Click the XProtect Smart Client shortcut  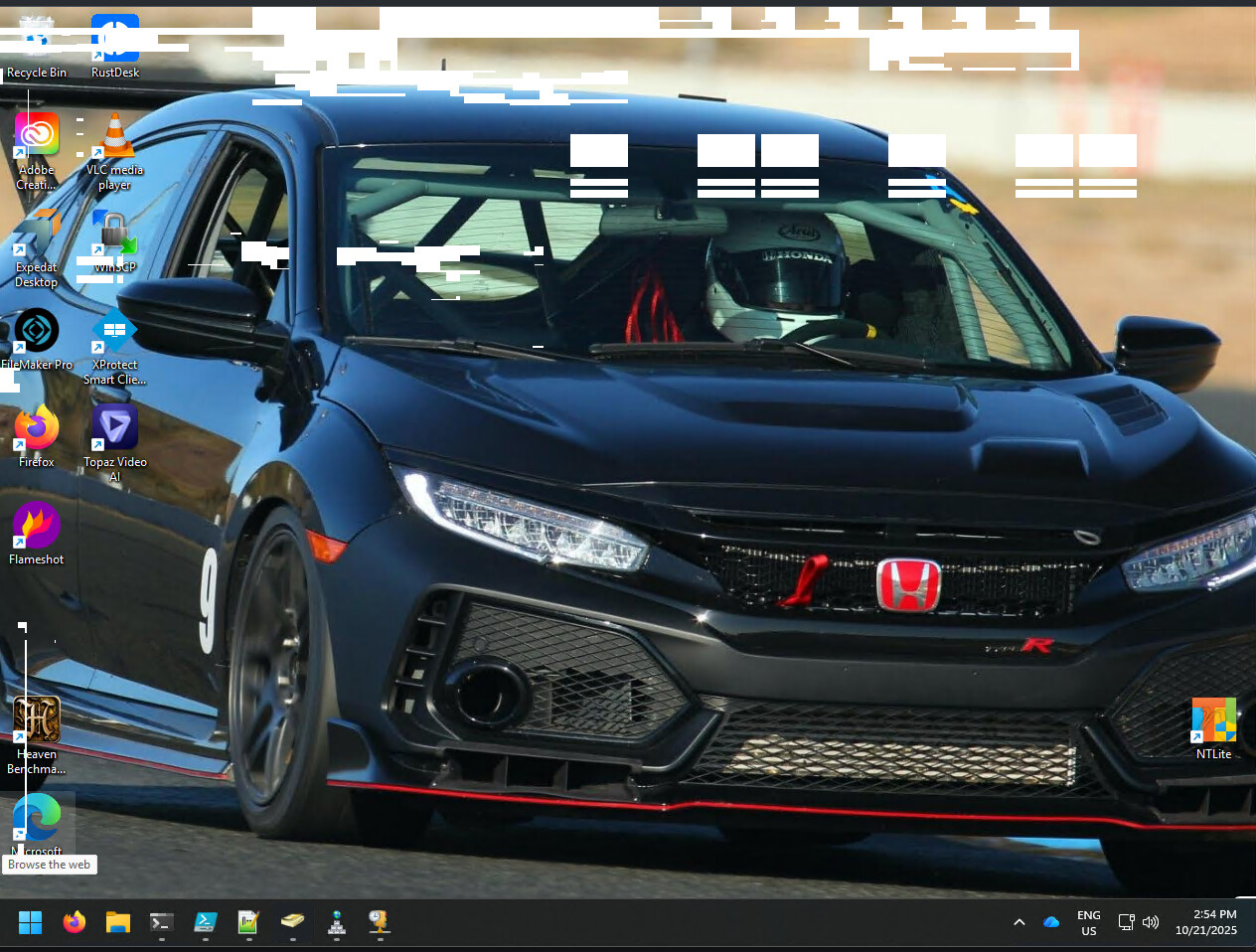[115, 332]
